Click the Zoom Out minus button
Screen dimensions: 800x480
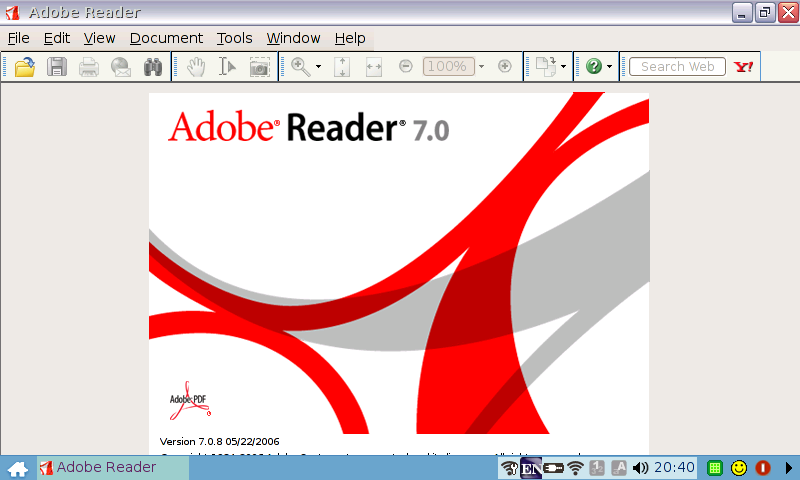[x=406, y=66]
